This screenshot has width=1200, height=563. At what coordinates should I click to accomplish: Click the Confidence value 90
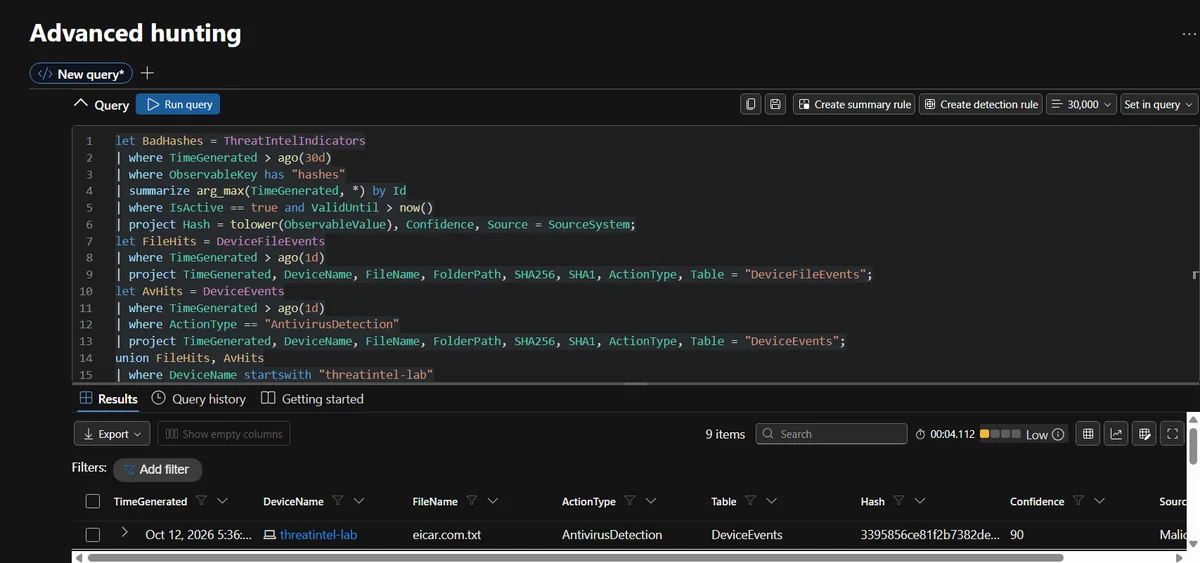(x=1017, y=535)
